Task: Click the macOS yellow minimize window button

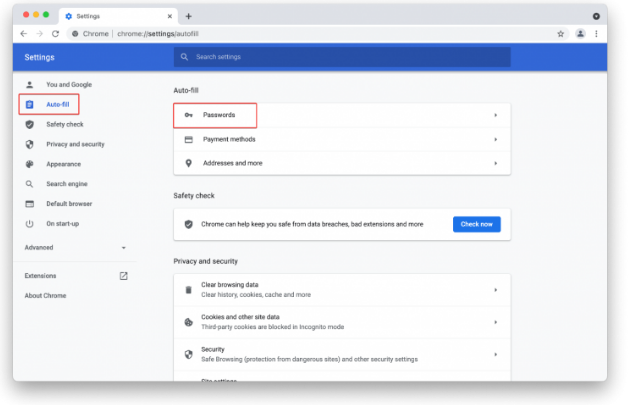Action: pos(36,14)
